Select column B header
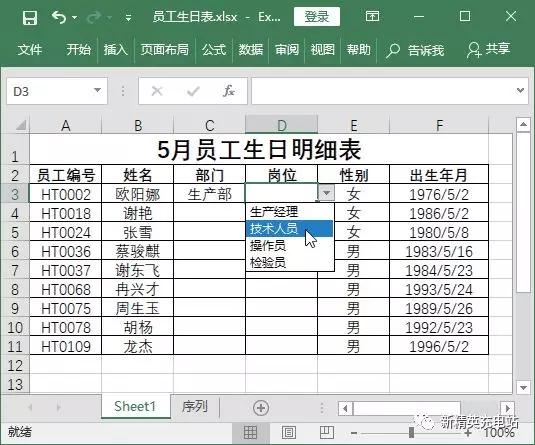 138,125
